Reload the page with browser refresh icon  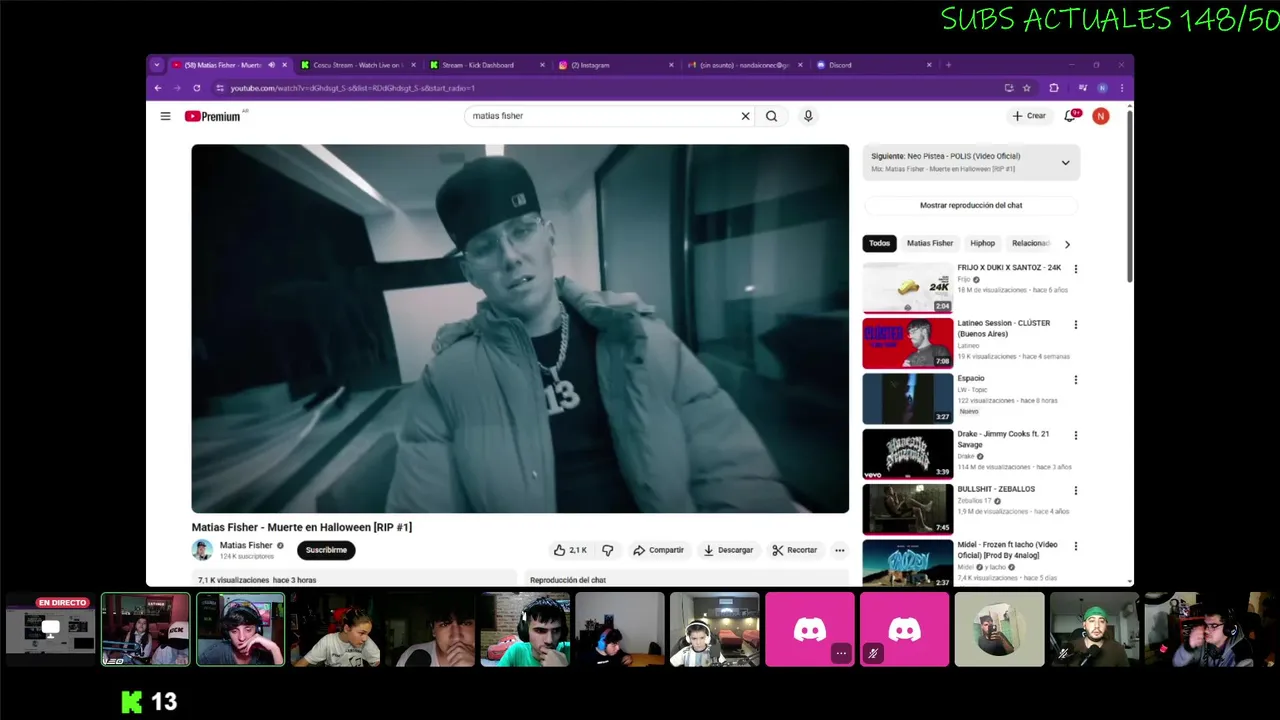(196, 88)
